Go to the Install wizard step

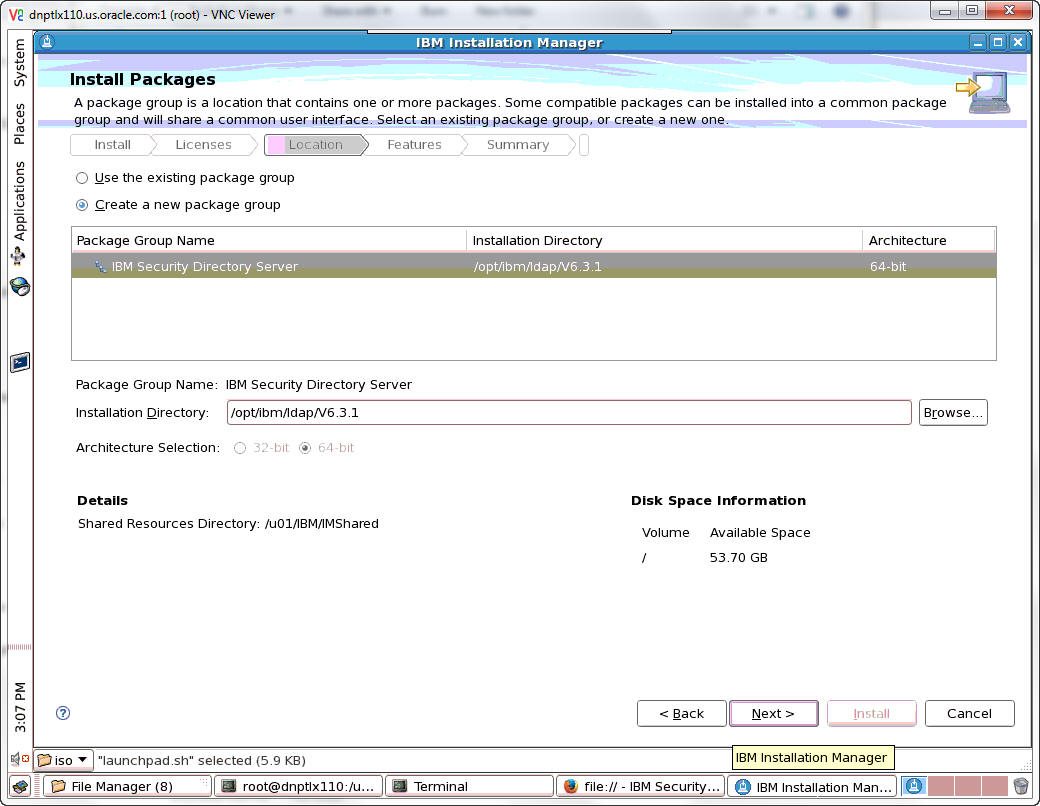(x=112, y=145)
